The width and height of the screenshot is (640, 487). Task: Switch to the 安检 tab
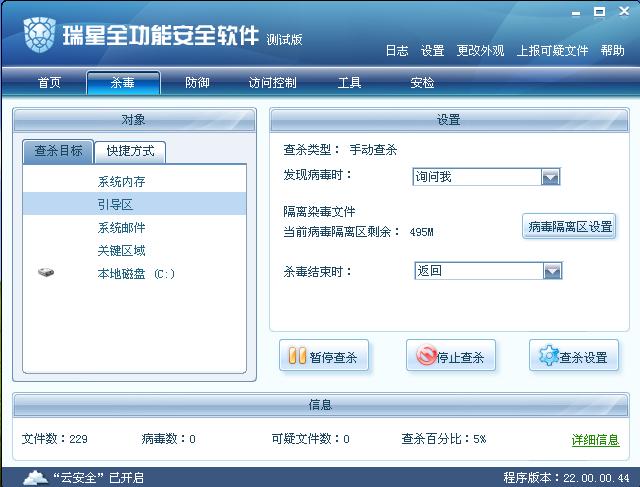tap(422, 83)
